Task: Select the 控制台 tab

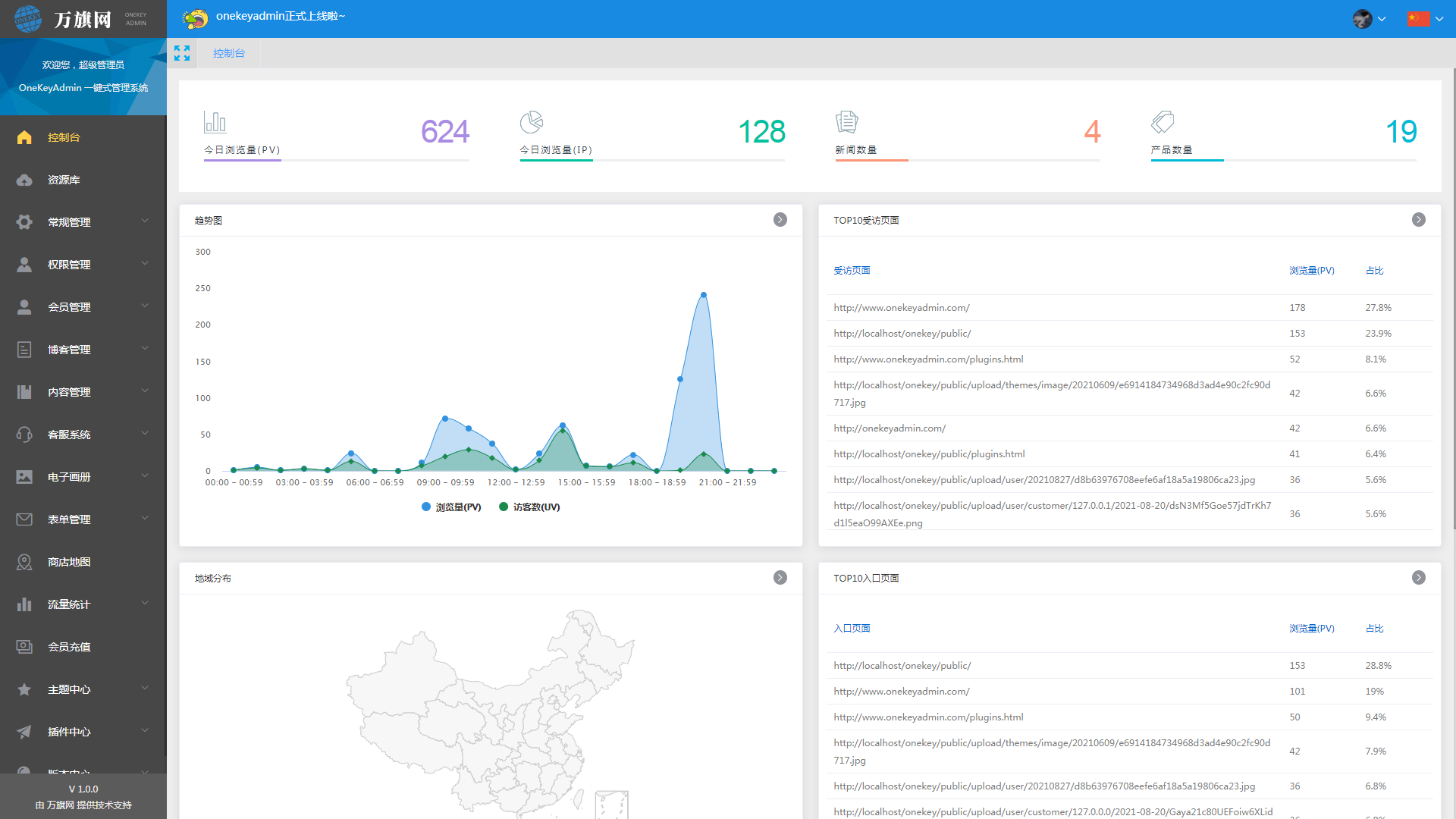Action: [x=228, y=53]
